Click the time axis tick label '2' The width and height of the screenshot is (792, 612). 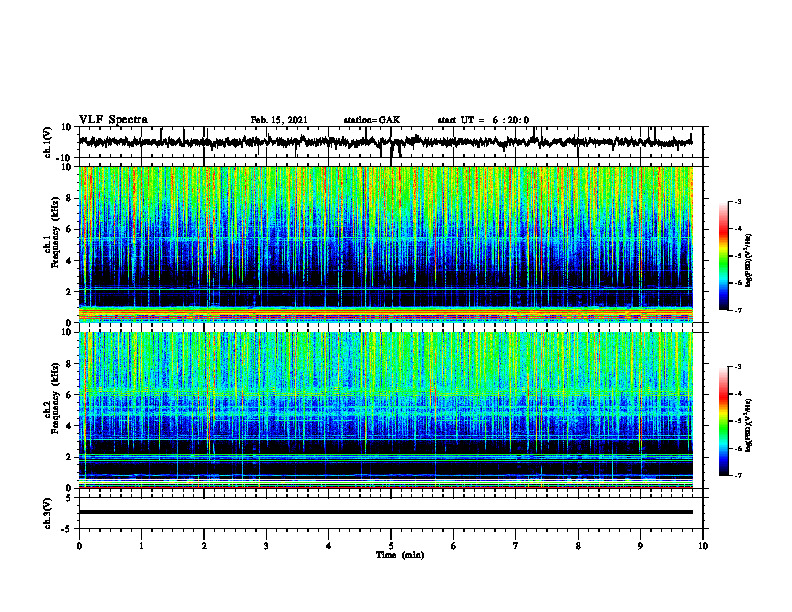click(204, 546)
